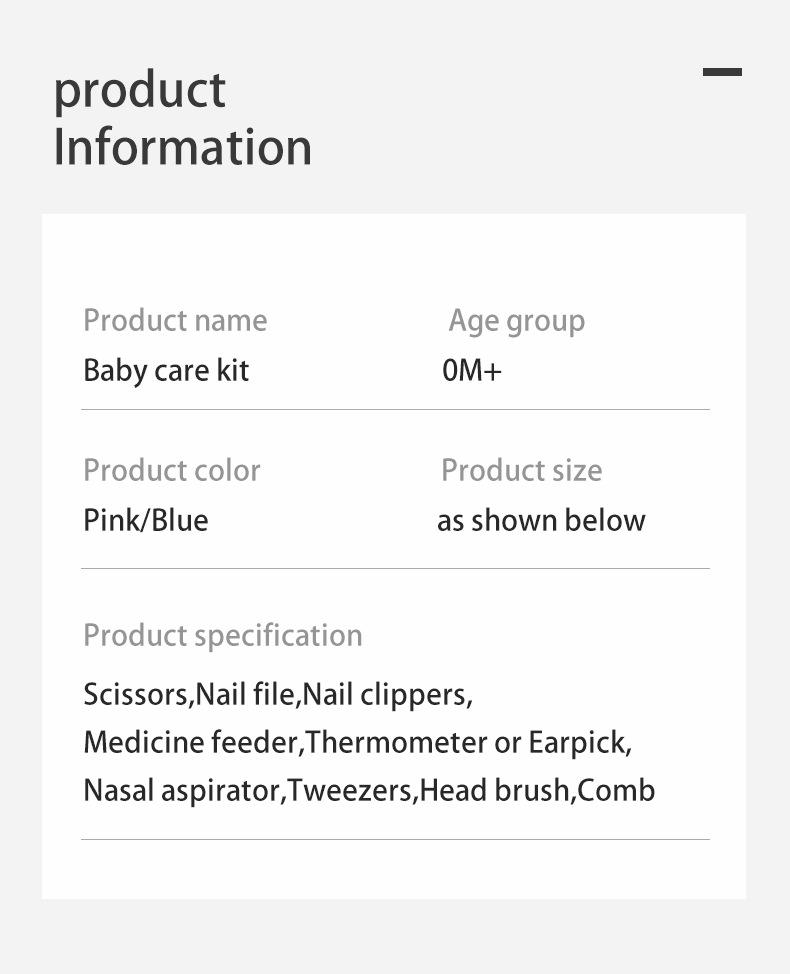Select the "Age group" label
The image size is (790, 974).
[516, 321]
